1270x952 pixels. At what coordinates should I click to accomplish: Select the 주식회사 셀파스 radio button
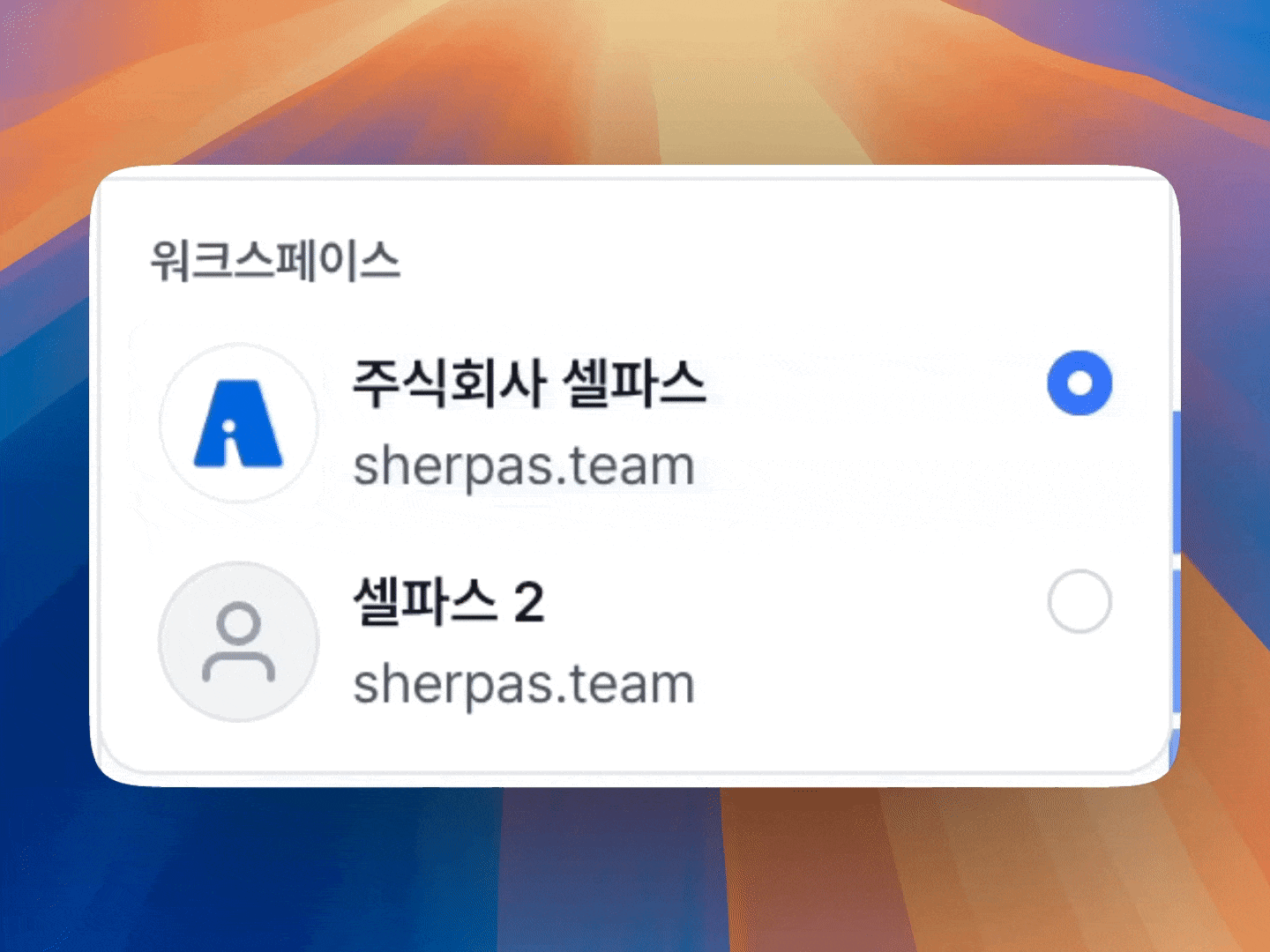(x=1079, y=383)
